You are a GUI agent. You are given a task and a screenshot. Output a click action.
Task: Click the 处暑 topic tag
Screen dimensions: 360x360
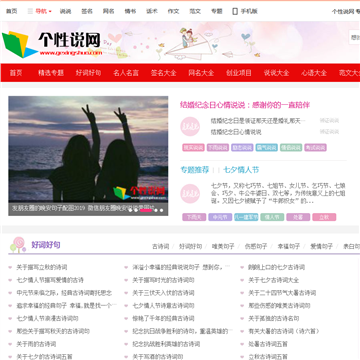pos(298,217)
